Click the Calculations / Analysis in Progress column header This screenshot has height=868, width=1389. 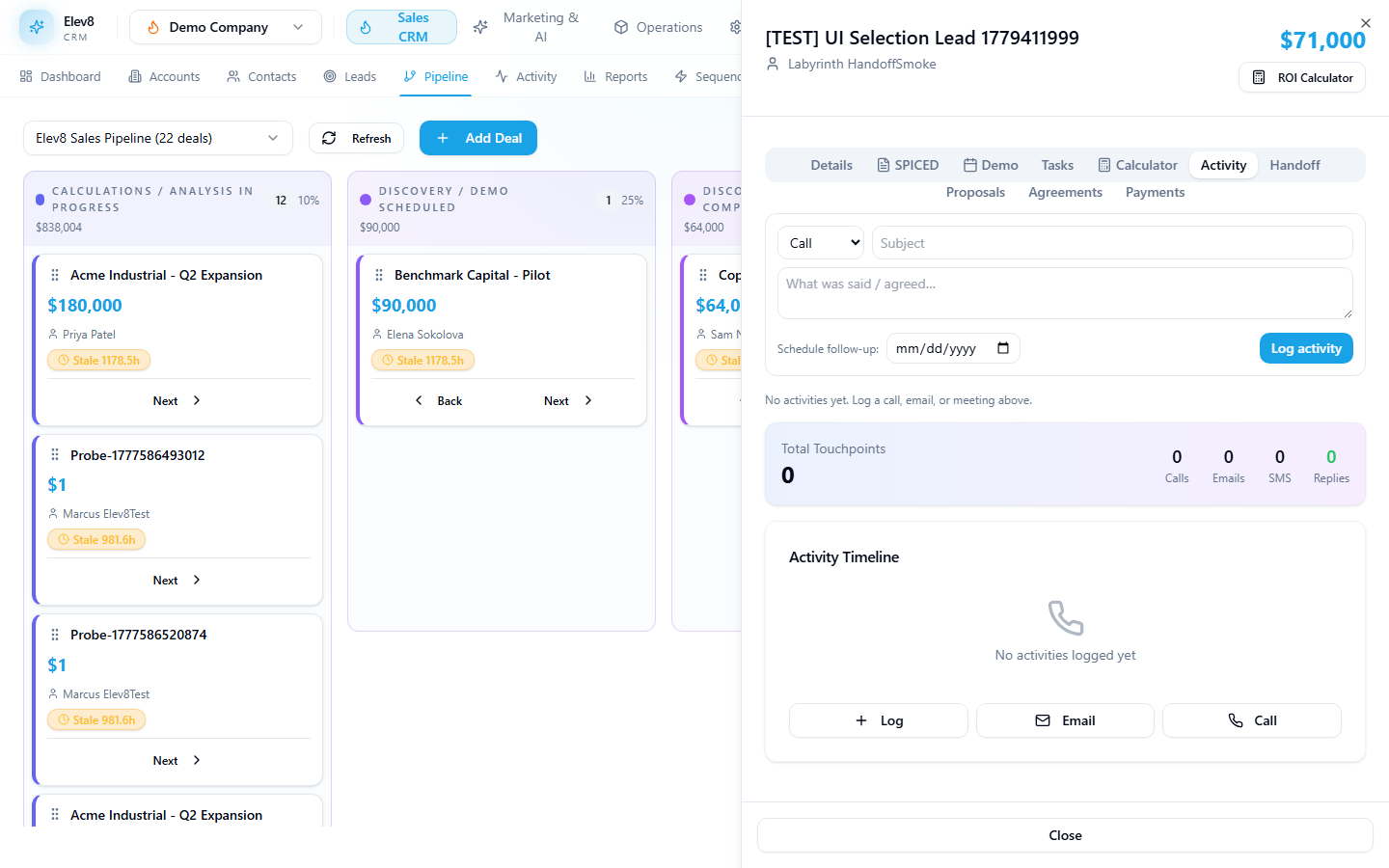coord(177,207)
